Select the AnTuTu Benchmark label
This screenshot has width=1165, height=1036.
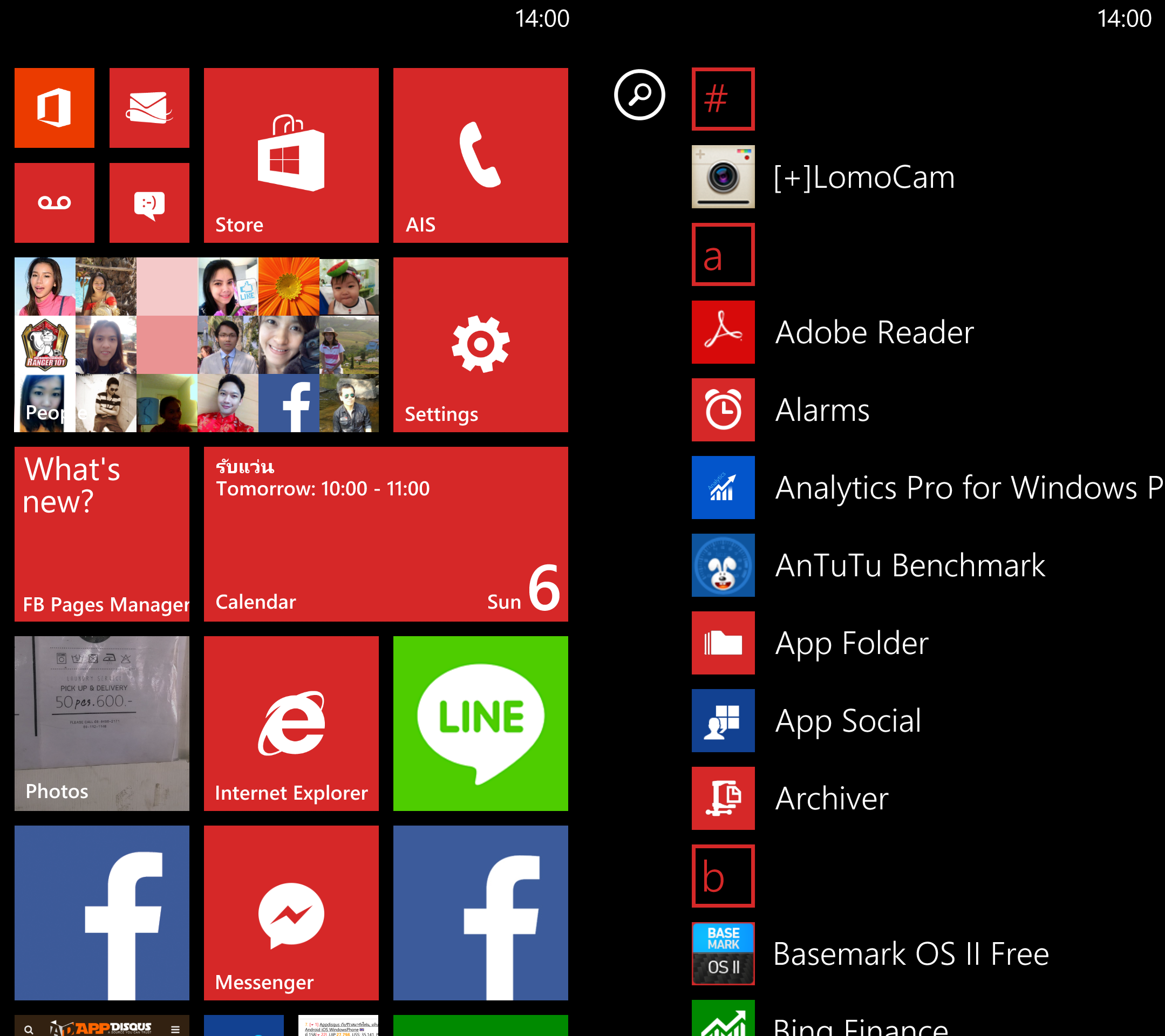coord(910,565)
